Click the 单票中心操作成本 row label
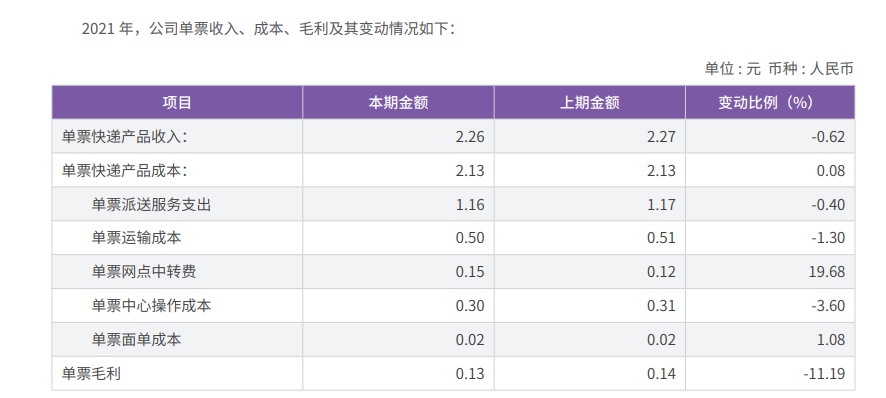The width and height of the screenshot is (886, 398). 151,306
